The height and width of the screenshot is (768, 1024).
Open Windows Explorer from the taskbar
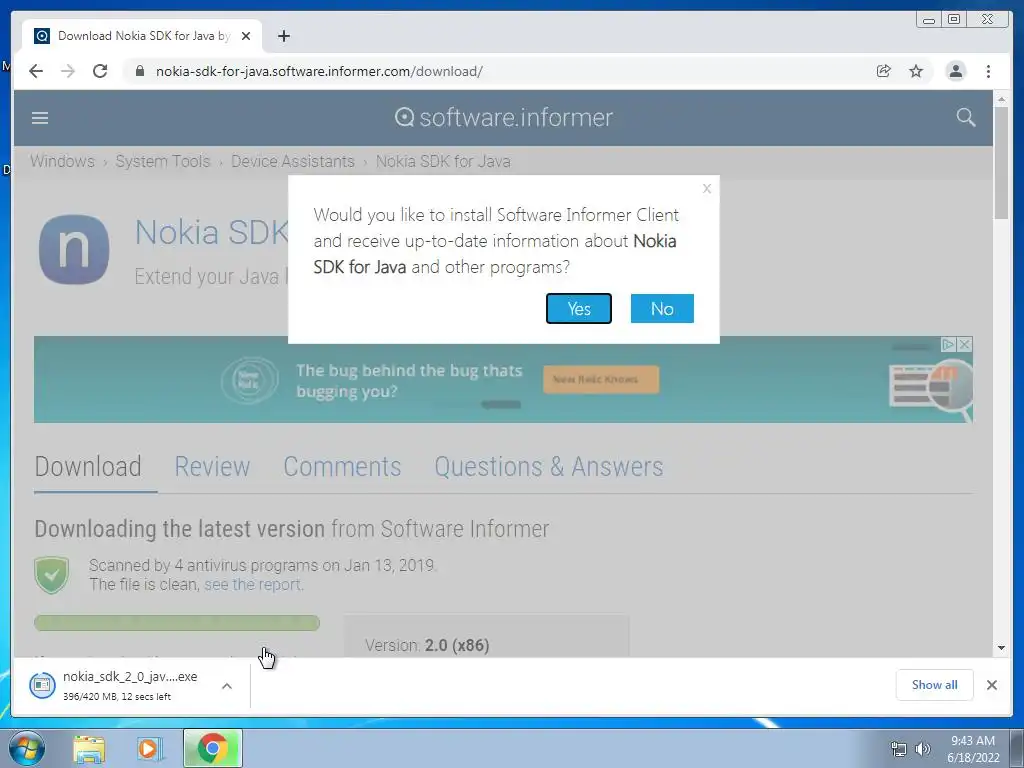[x=89, y=749]
